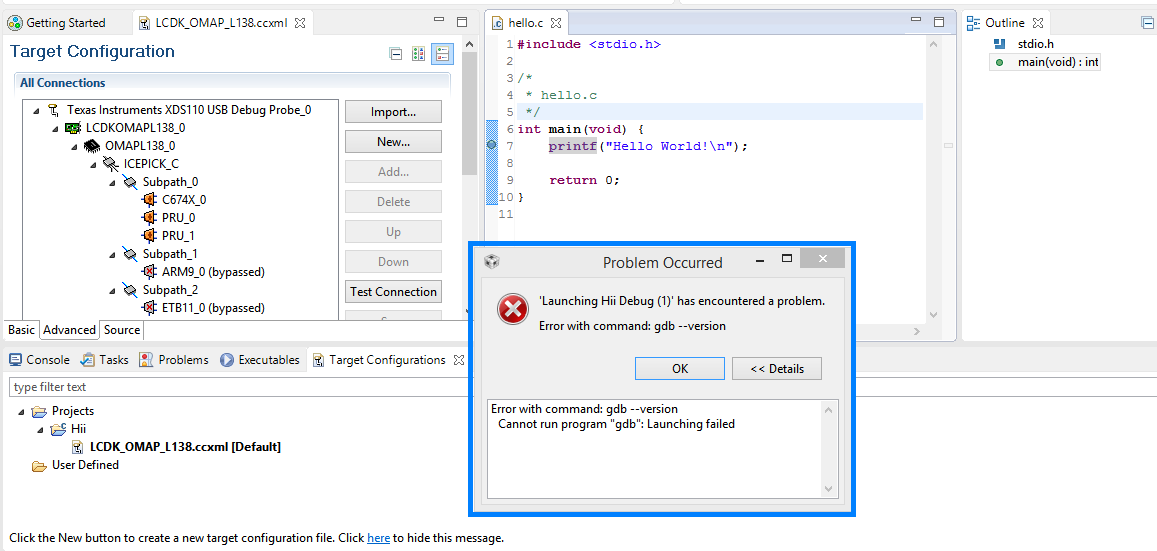Collapse the Subpath_0 node
Image resolution: width=1157 pixels, height=551 pixels.
(x=111, y=181)
